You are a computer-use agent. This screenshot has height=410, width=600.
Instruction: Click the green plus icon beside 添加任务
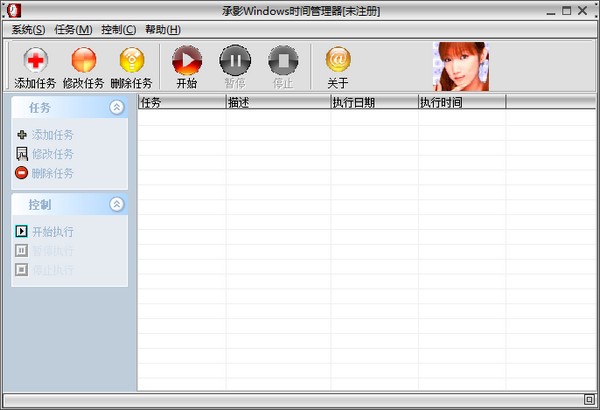tap(22, 134)
